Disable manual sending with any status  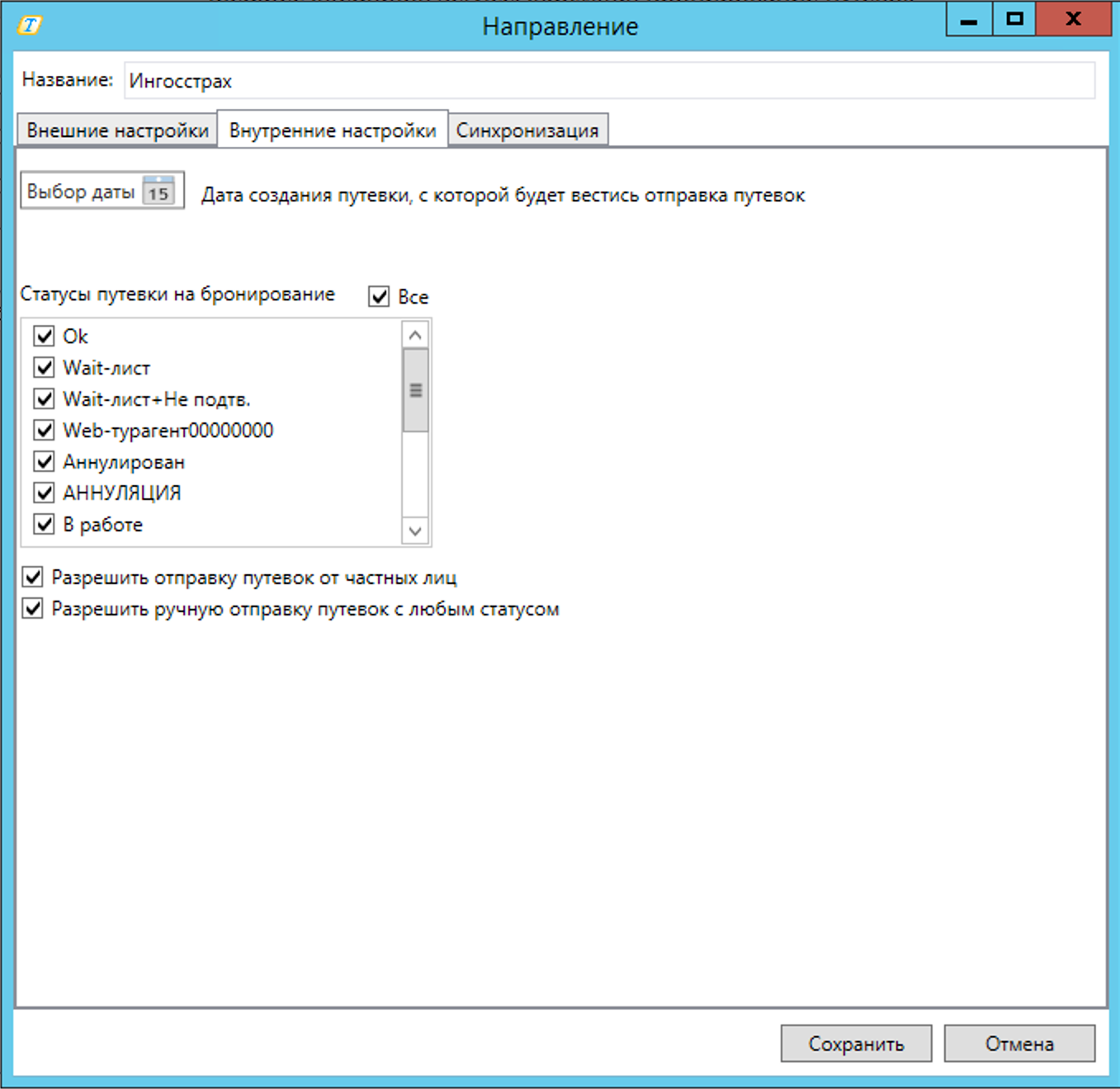(x=33, y=610)
